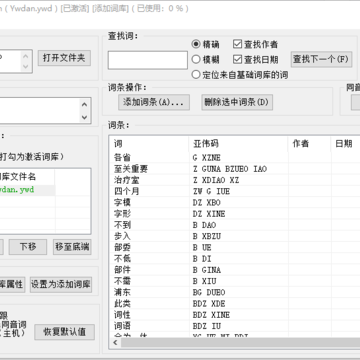Click the down spinner arrow beside 打开文件夹

26,66
